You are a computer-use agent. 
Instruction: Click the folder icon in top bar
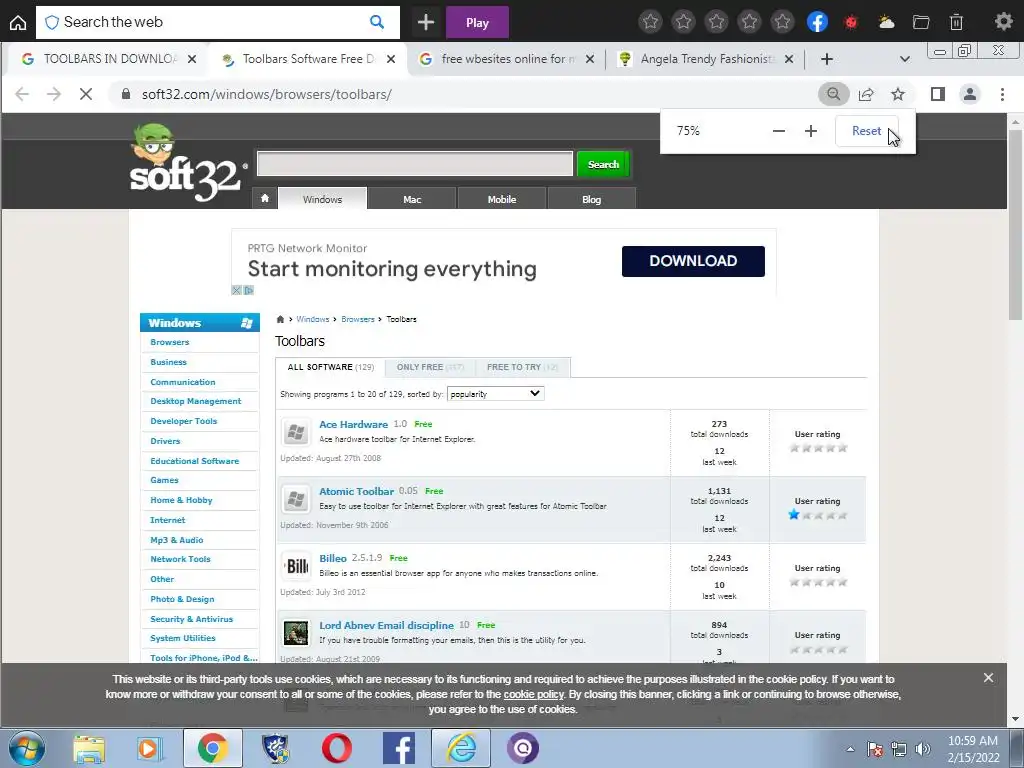tap(921, 22)
